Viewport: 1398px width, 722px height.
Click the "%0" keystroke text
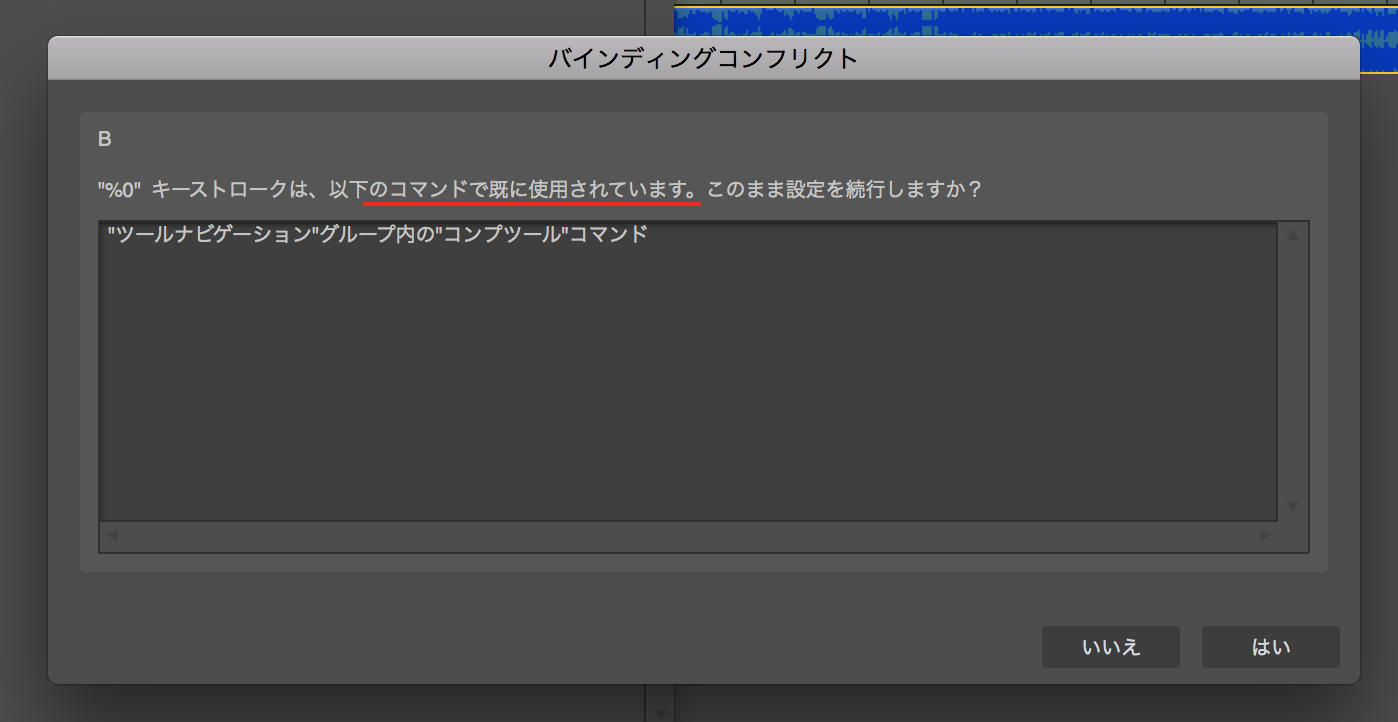[118, 189]
